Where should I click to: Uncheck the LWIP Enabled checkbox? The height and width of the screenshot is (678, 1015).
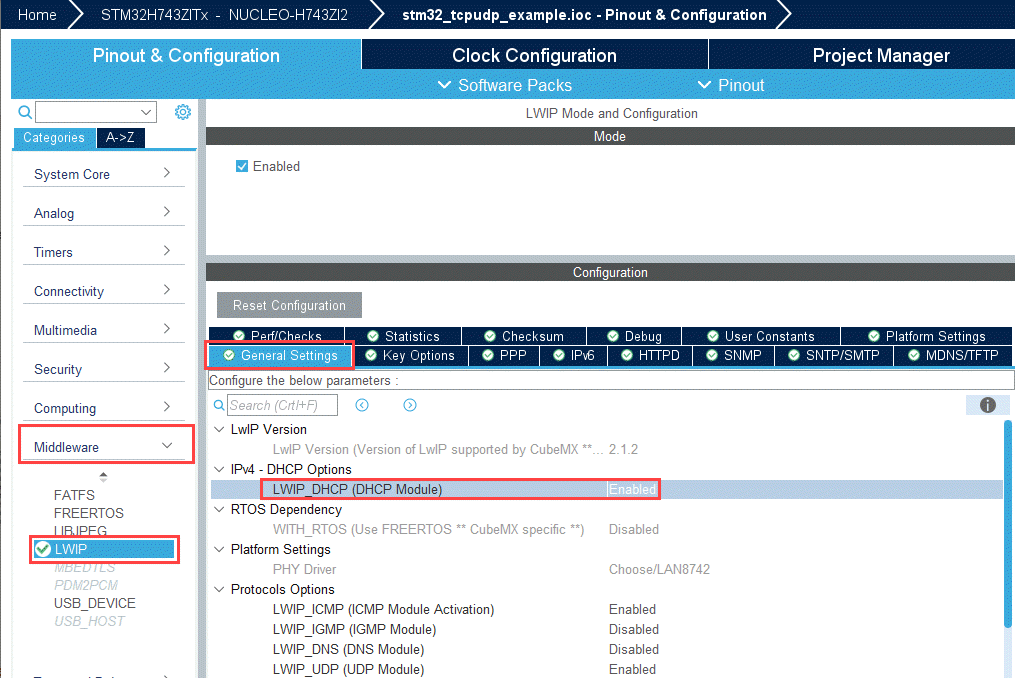coord(242,166)
